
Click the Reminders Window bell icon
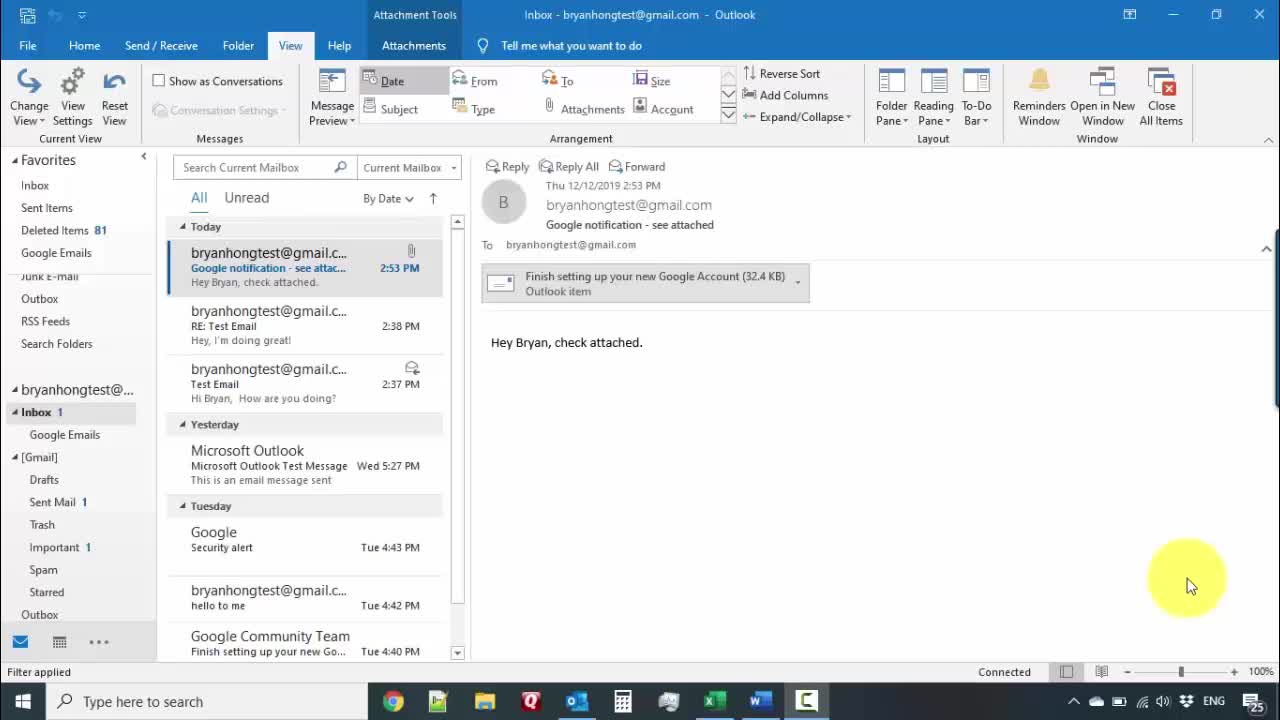click(x=1039, y=83)
